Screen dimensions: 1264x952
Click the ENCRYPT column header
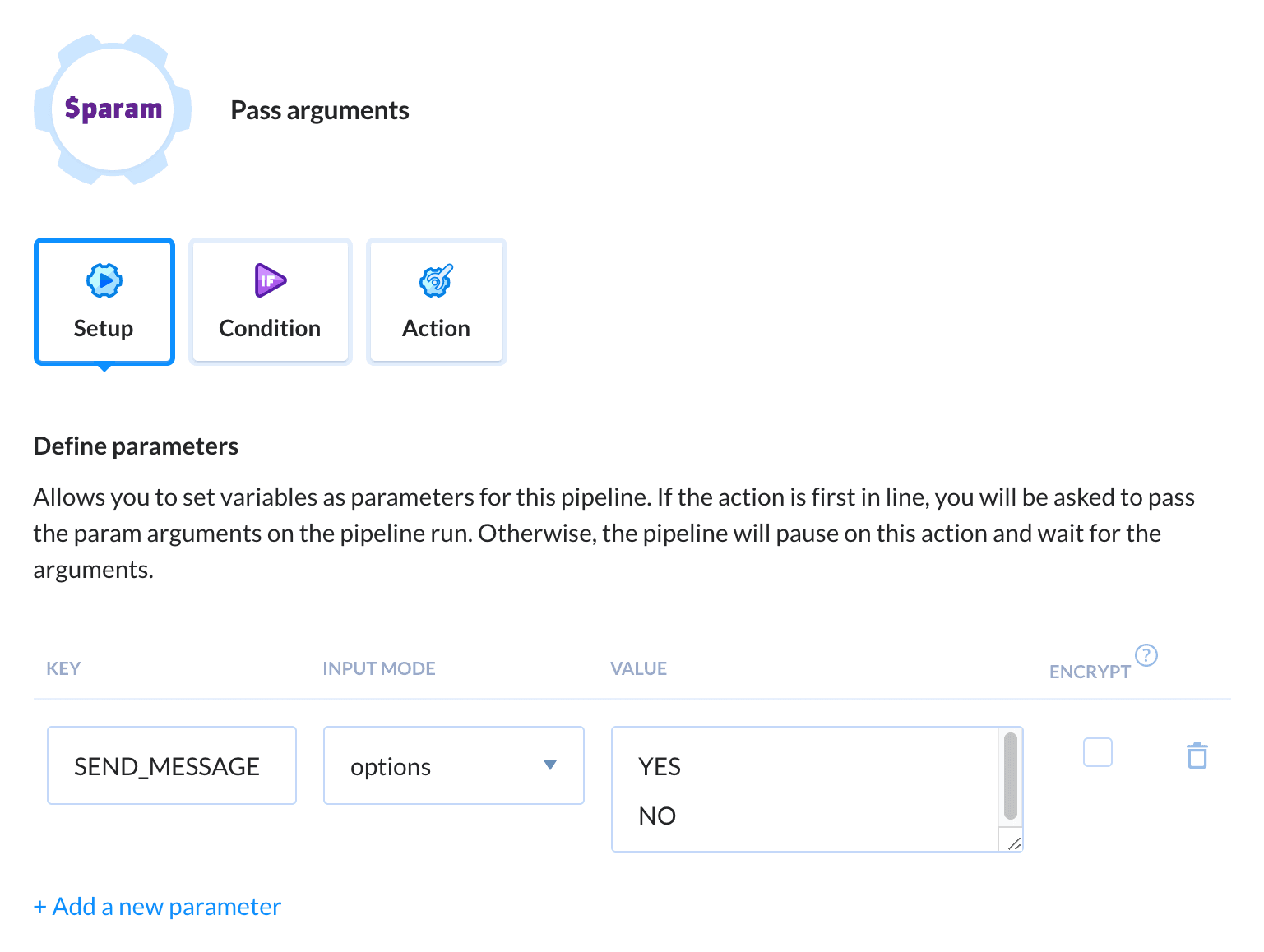click(x=1090, y=672)
